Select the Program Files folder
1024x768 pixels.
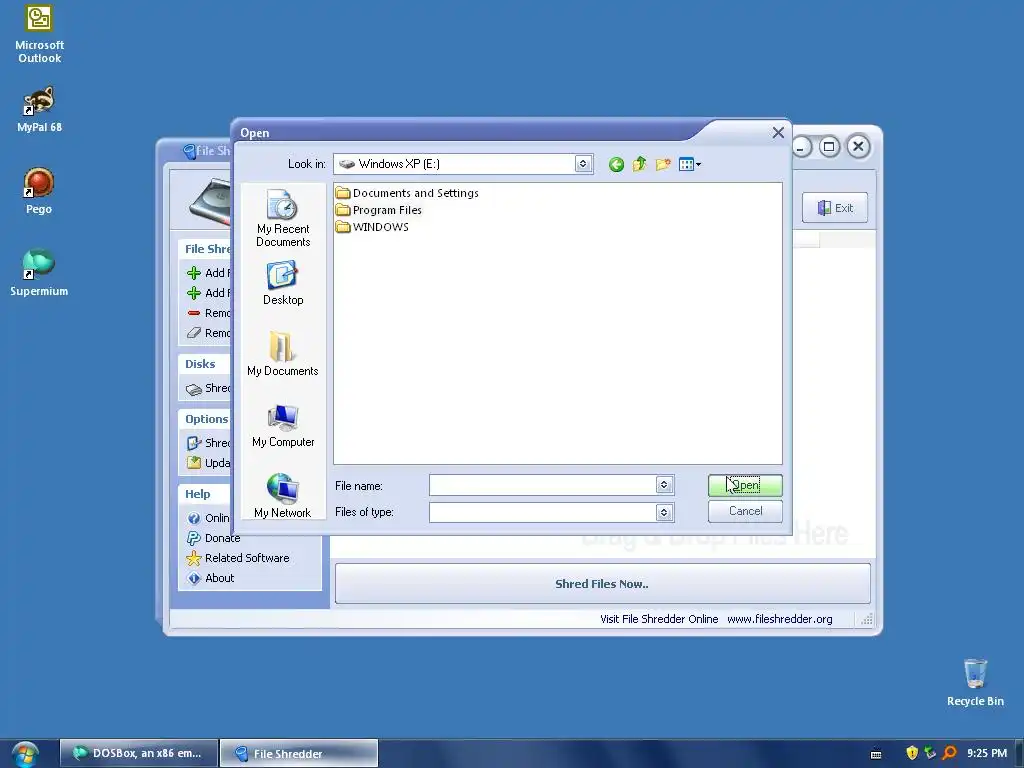tap(379, 210)
